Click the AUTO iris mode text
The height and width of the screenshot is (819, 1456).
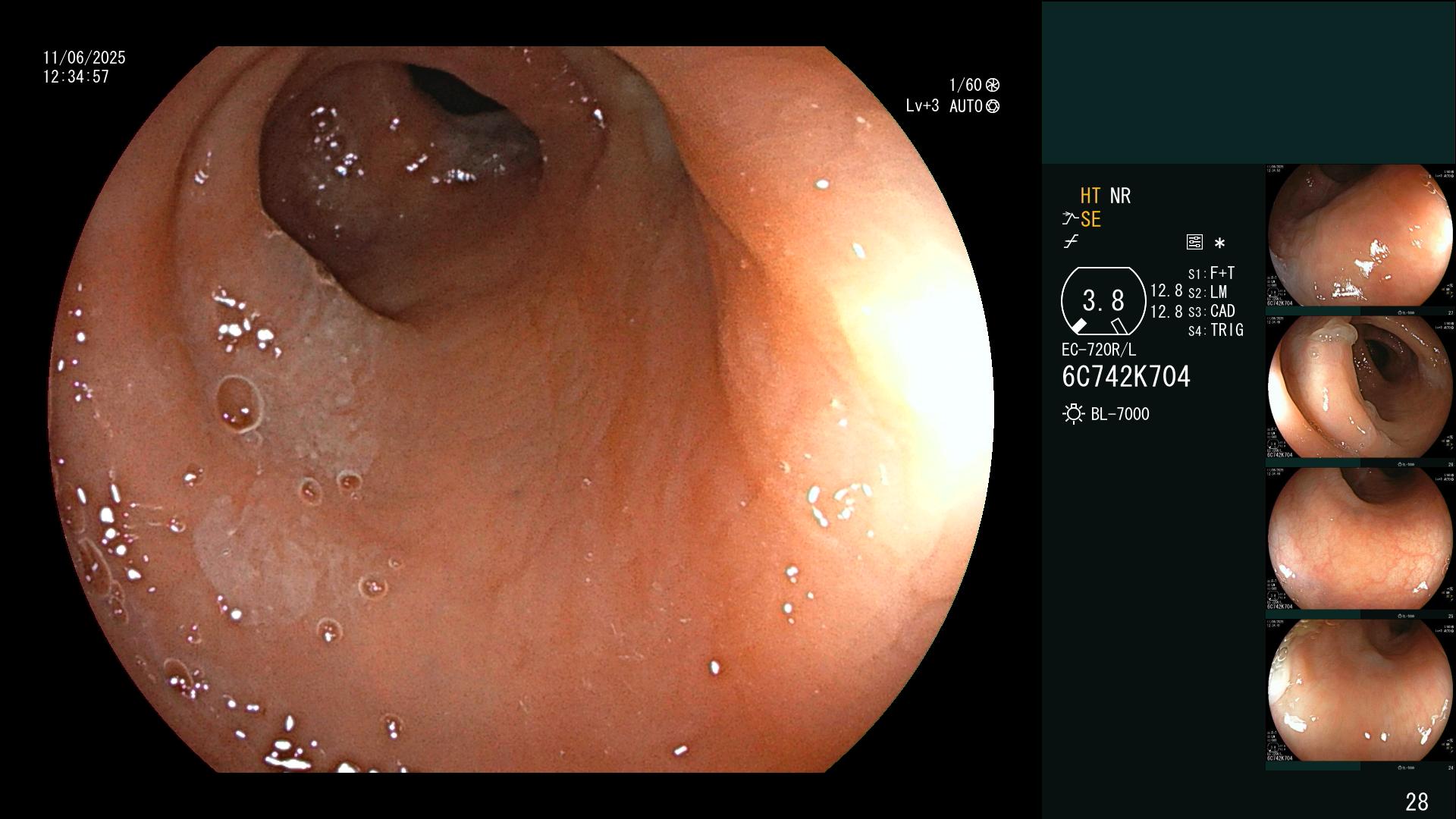point(965,106)
